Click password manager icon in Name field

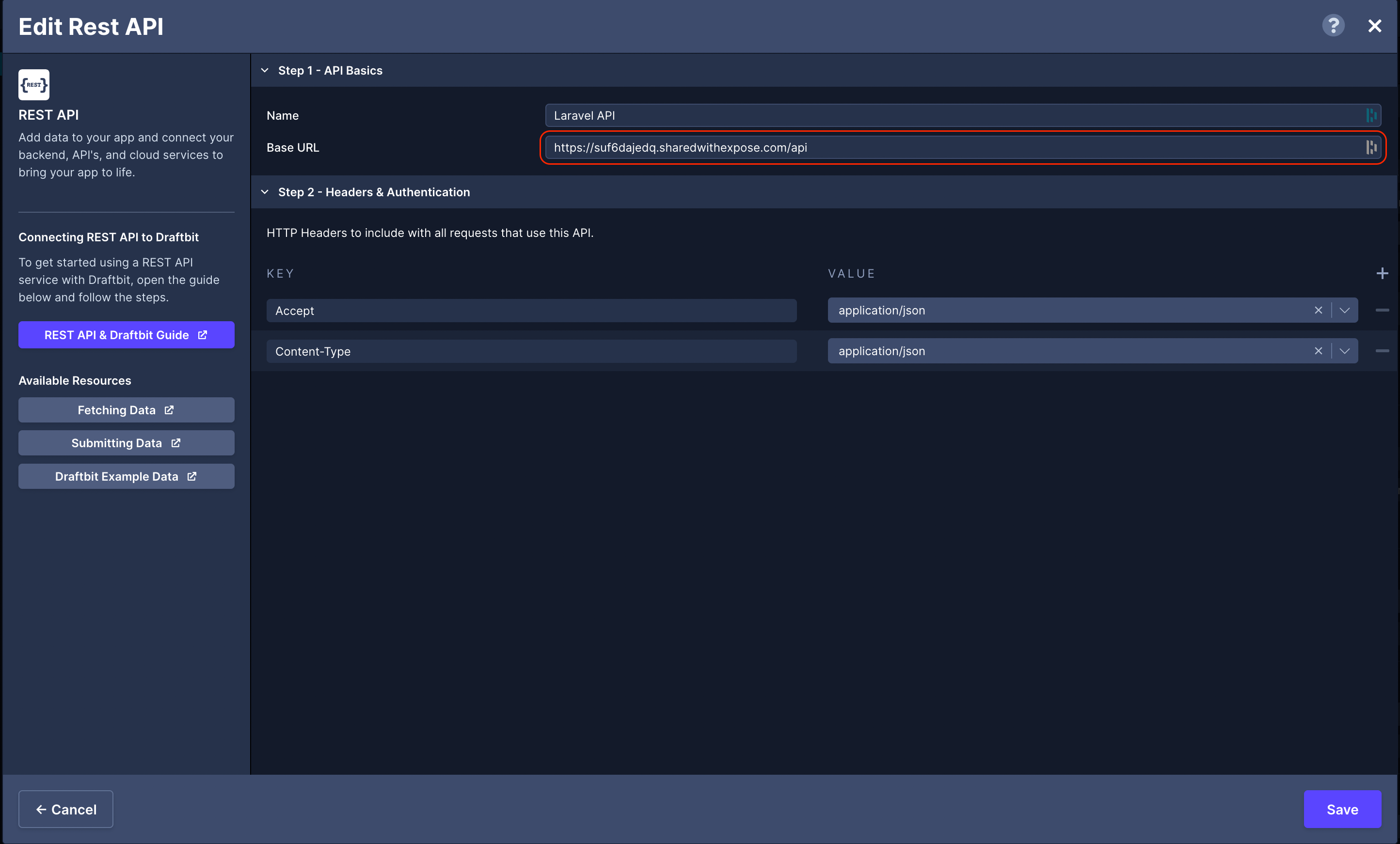(x=1371, y=115)
